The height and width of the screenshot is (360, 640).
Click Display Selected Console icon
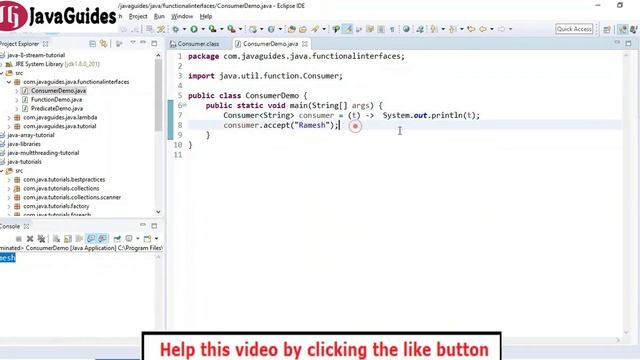(129, 239)
